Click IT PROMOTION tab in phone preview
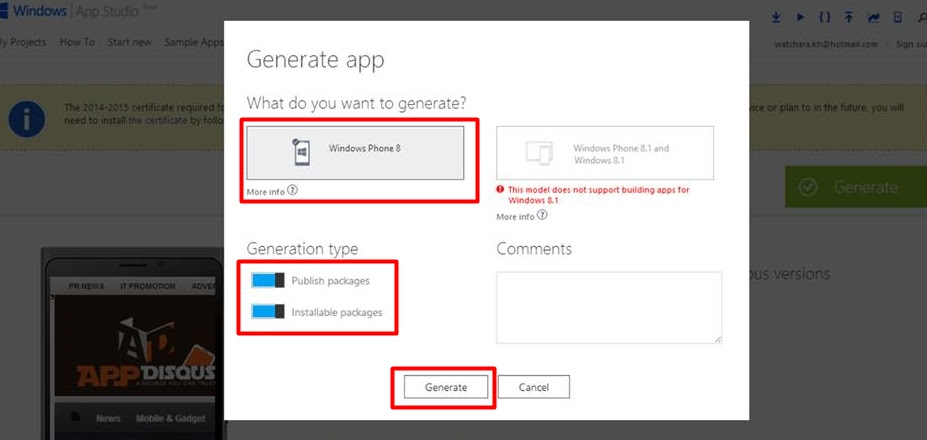The width and height of the screenshot is (927, 440). pyautogui.click(x=148, y=286)
